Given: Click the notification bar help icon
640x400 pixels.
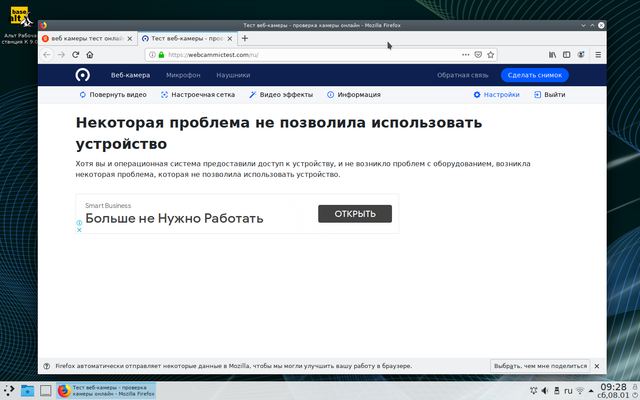Looking at the screenshot, I should (47, 366).
